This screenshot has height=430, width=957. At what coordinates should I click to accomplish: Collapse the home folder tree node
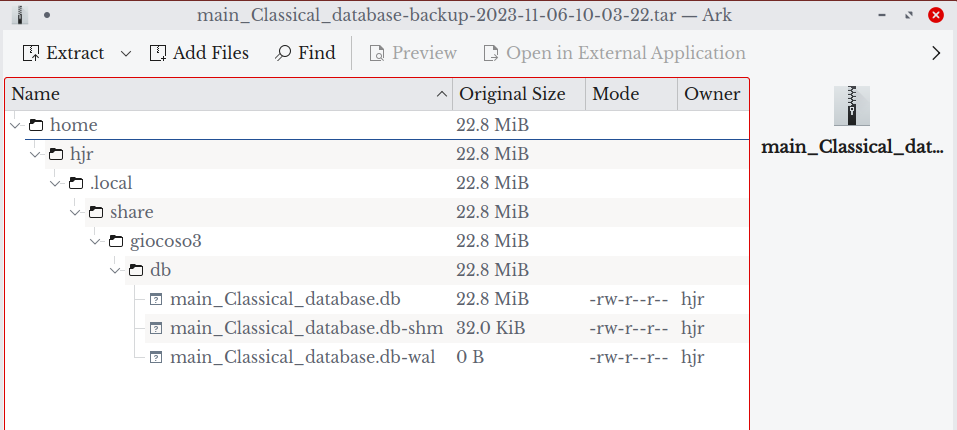pyautogui.click(x=16, y=125)
